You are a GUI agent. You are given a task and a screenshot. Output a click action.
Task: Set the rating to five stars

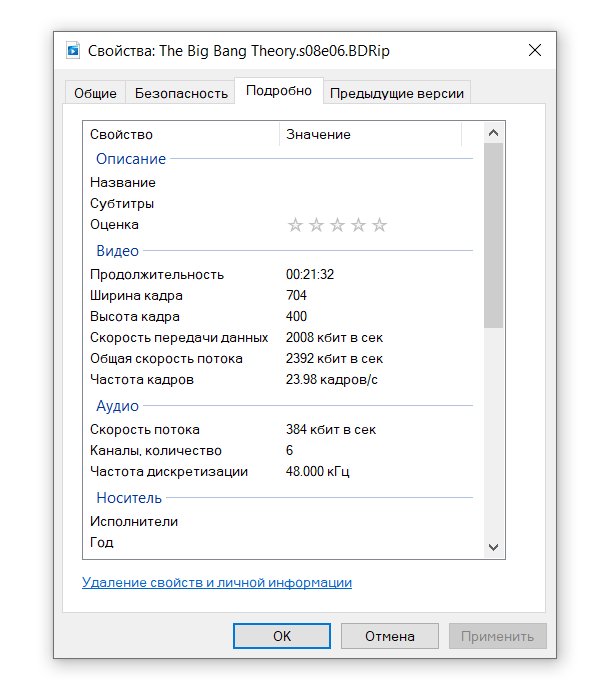pyautogui.click(x=379, y=225)
